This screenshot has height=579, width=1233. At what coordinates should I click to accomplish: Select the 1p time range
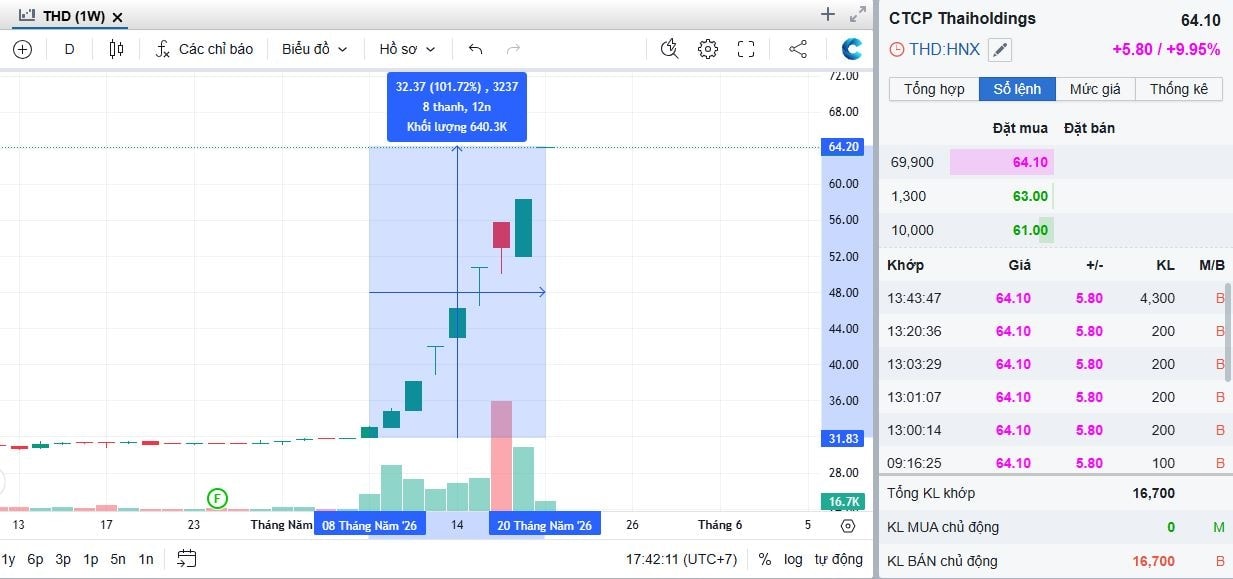click(x=91, y=559)
